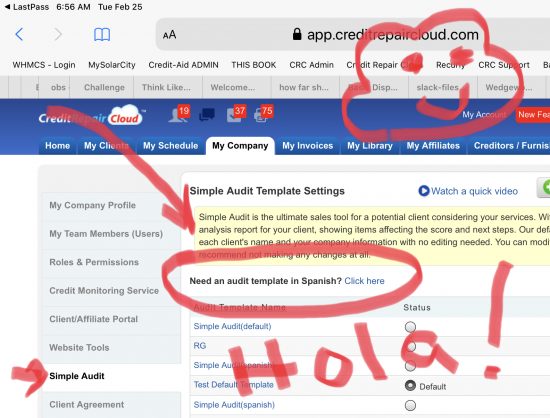The height and width of the screenshot is (418, 550).
Task: Select the Test Default Template radio button
Action: [410, 385]
